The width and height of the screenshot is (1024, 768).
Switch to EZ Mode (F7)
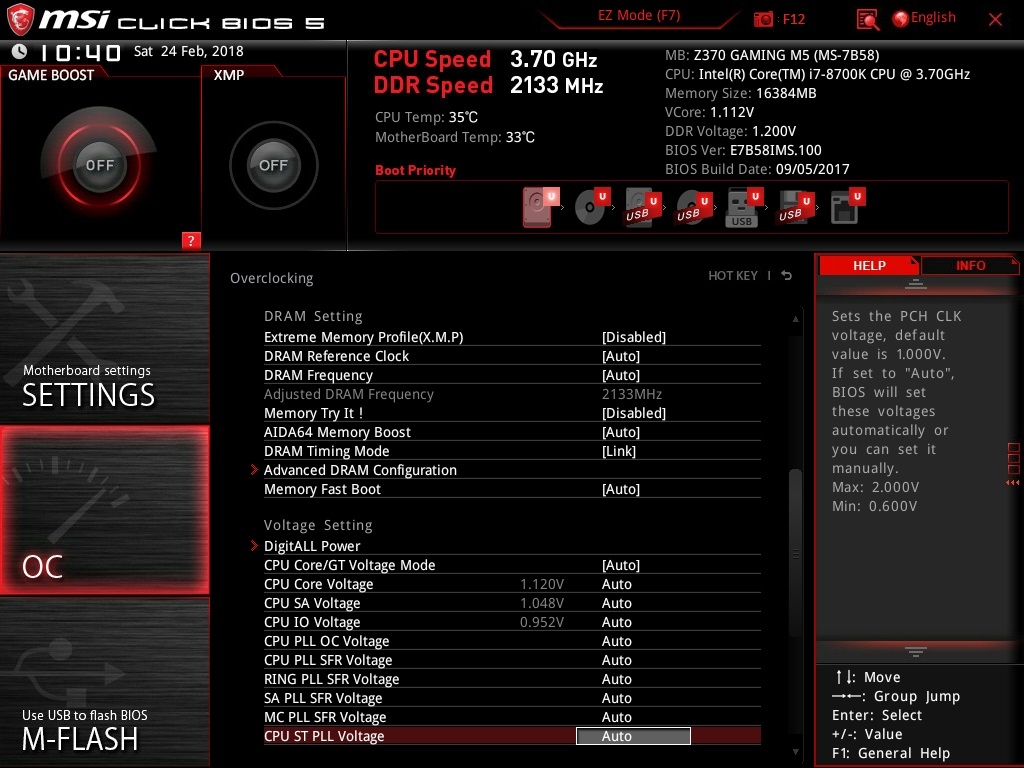(639, 16)
